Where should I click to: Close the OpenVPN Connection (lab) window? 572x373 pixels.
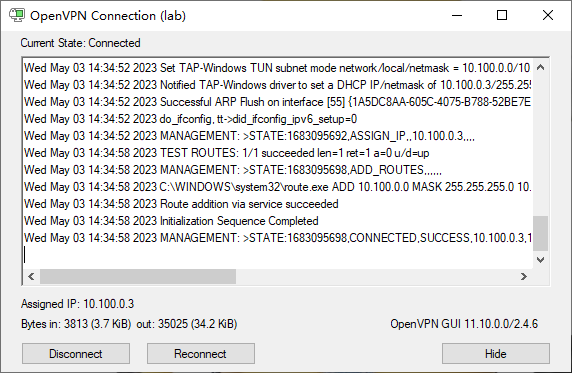click(x=548, y=15)
